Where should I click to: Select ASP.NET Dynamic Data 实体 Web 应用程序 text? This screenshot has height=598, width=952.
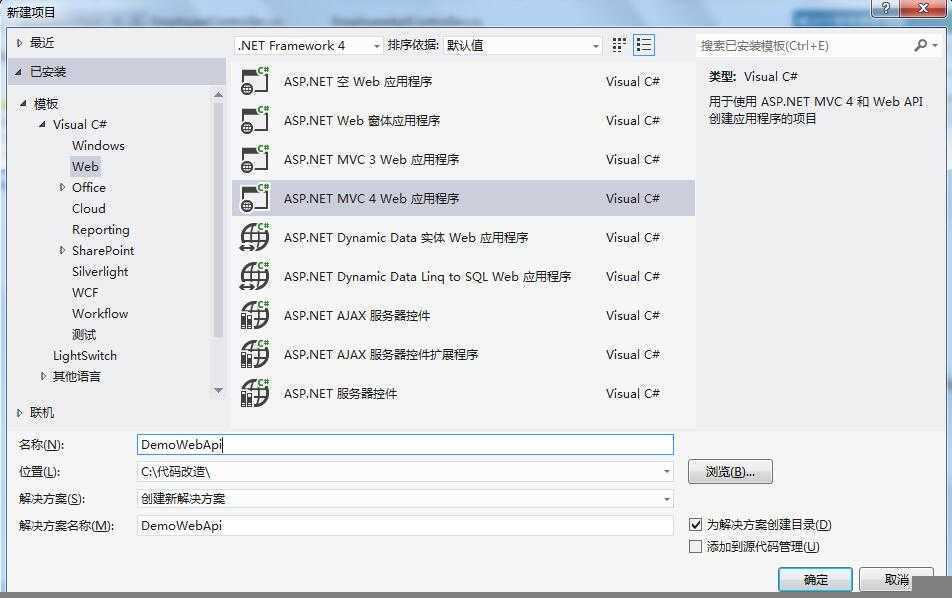[x=406, y=238]
